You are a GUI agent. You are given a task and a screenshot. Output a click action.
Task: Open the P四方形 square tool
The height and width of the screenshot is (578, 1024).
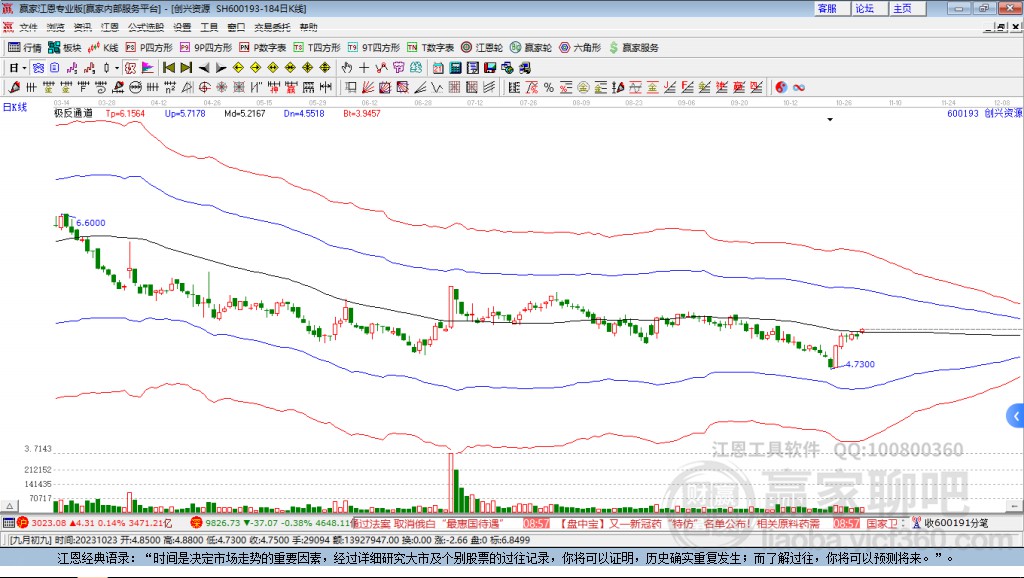click(149, 48)
